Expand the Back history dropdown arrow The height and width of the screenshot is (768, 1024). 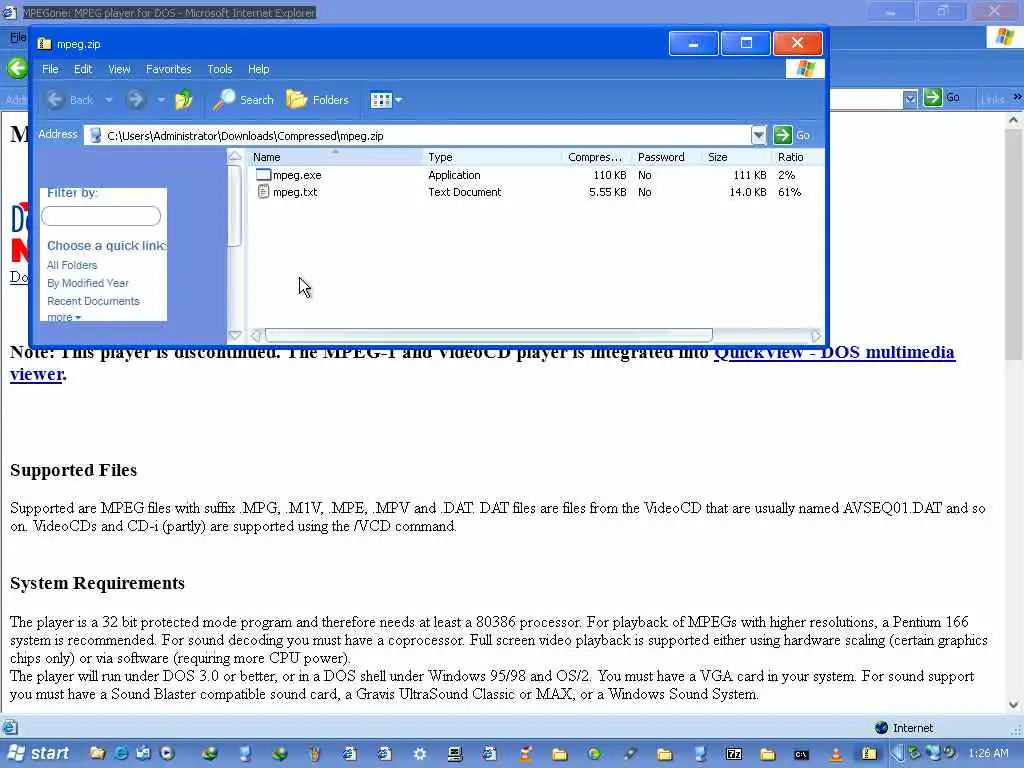109,100
